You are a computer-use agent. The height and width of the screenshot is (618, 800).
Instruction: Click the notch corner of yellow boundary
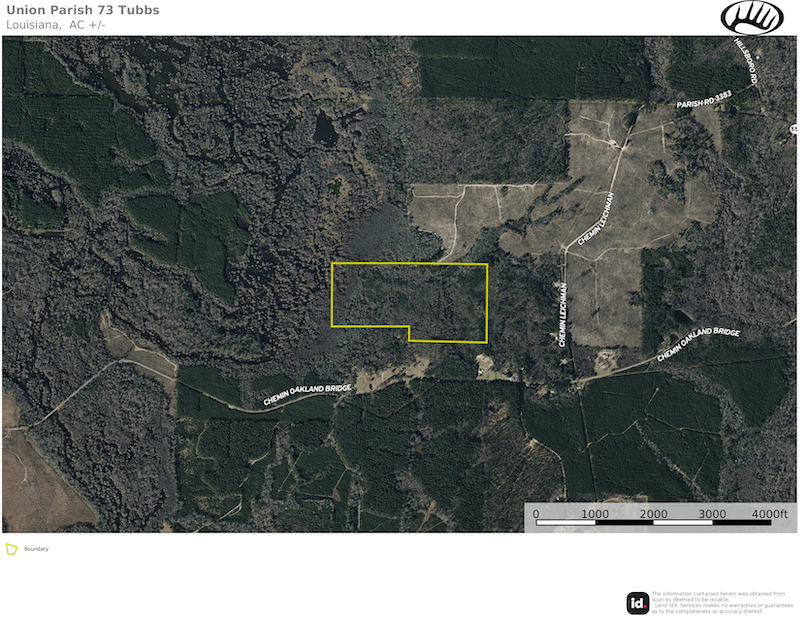point(409,327)
